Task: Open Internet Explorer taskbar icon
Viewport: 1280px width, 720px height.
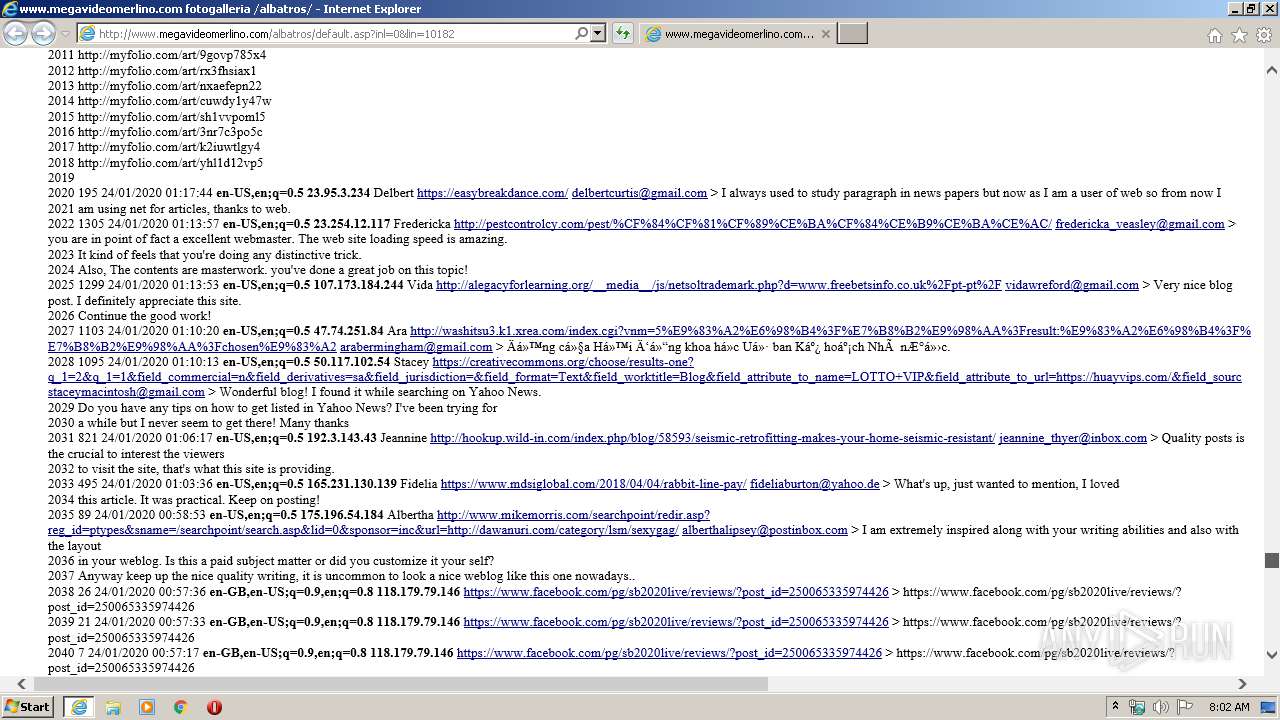Action: coord(79,706)
